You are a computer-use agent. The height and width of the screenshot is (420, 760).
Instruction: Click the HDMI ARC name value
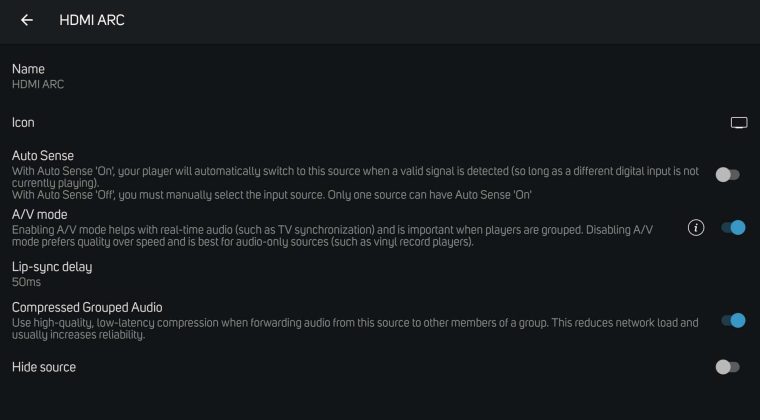click(38, 85)
